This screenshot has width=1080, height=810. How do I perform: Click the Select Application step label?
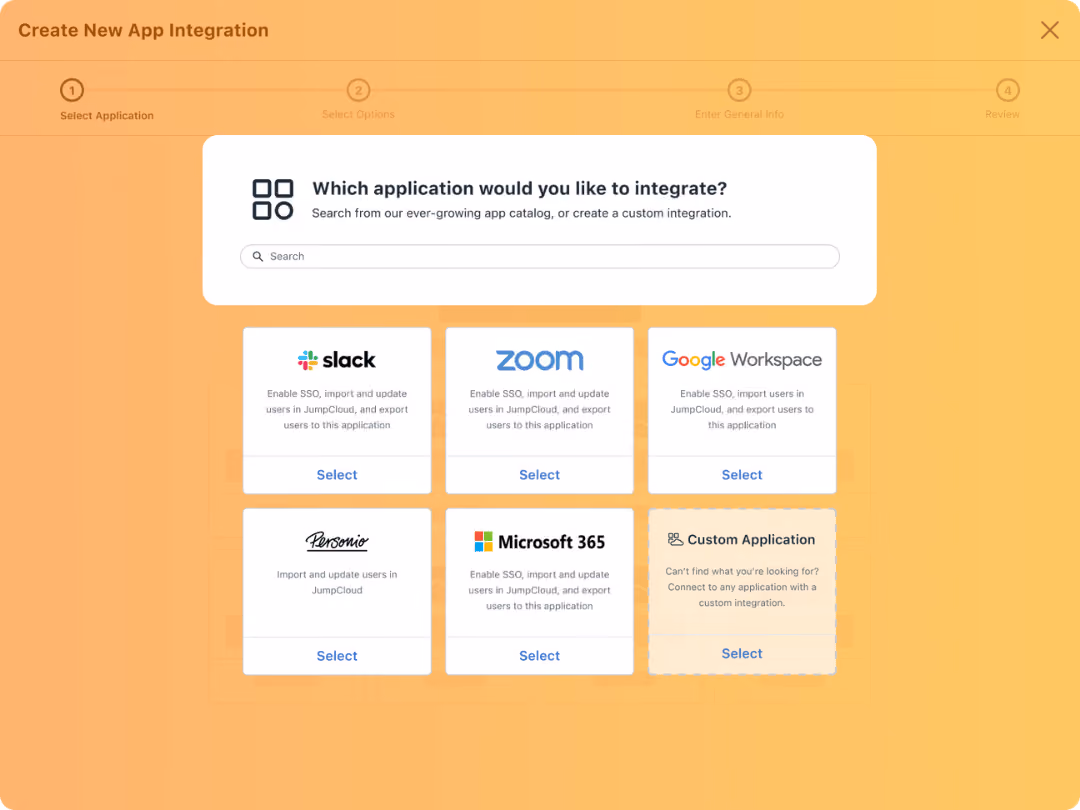coord(107,116)
